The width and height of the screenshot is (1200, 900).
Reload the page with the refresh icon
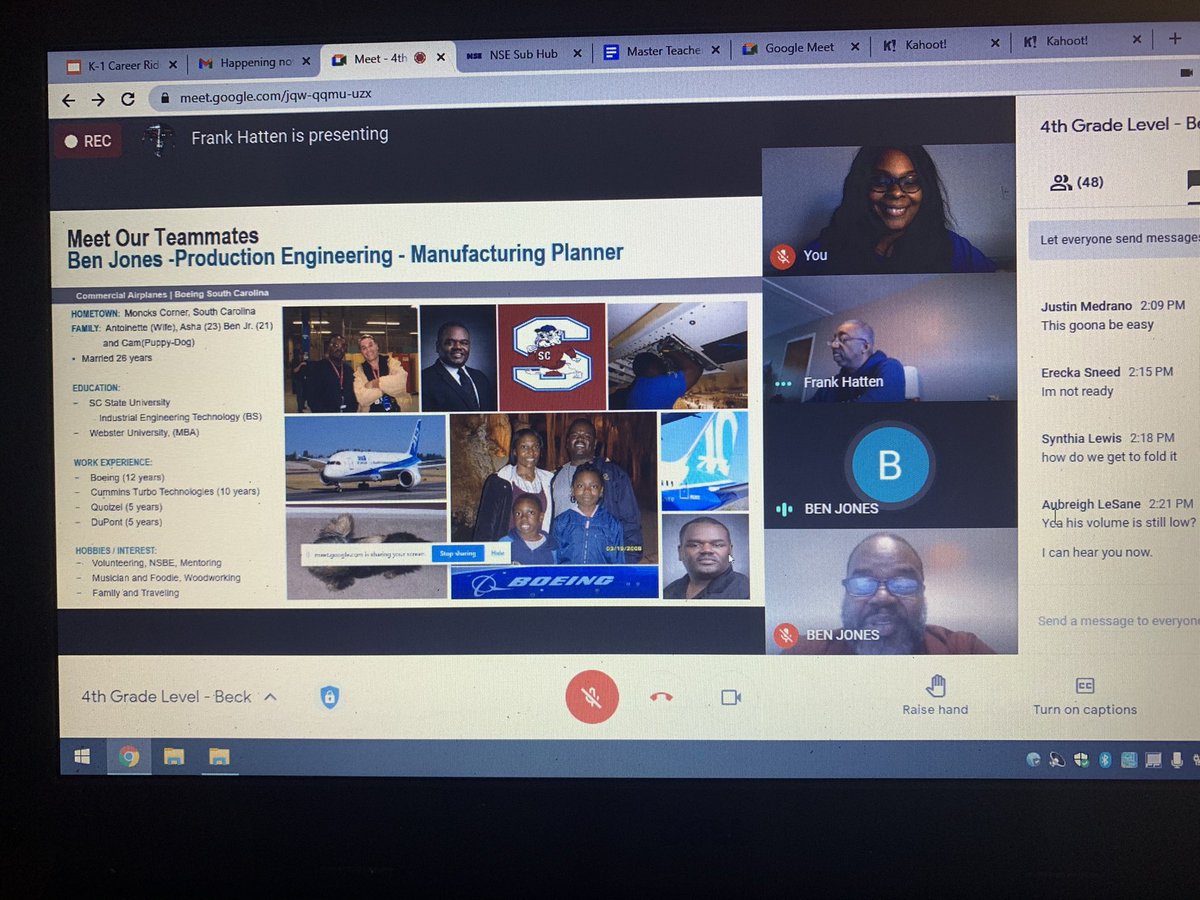pyautogui.click(x=128, y=99)
